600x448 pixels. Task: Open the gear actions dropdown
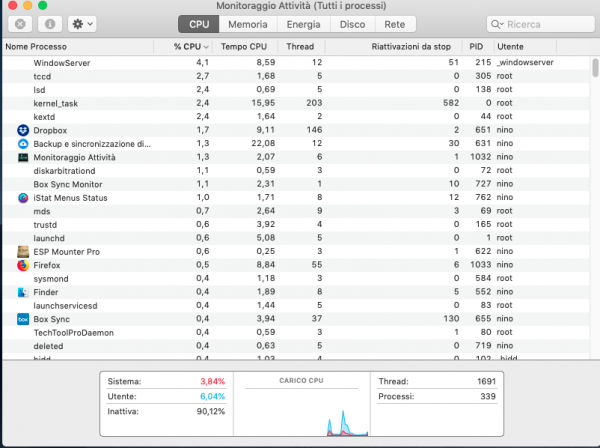point(82,24)
